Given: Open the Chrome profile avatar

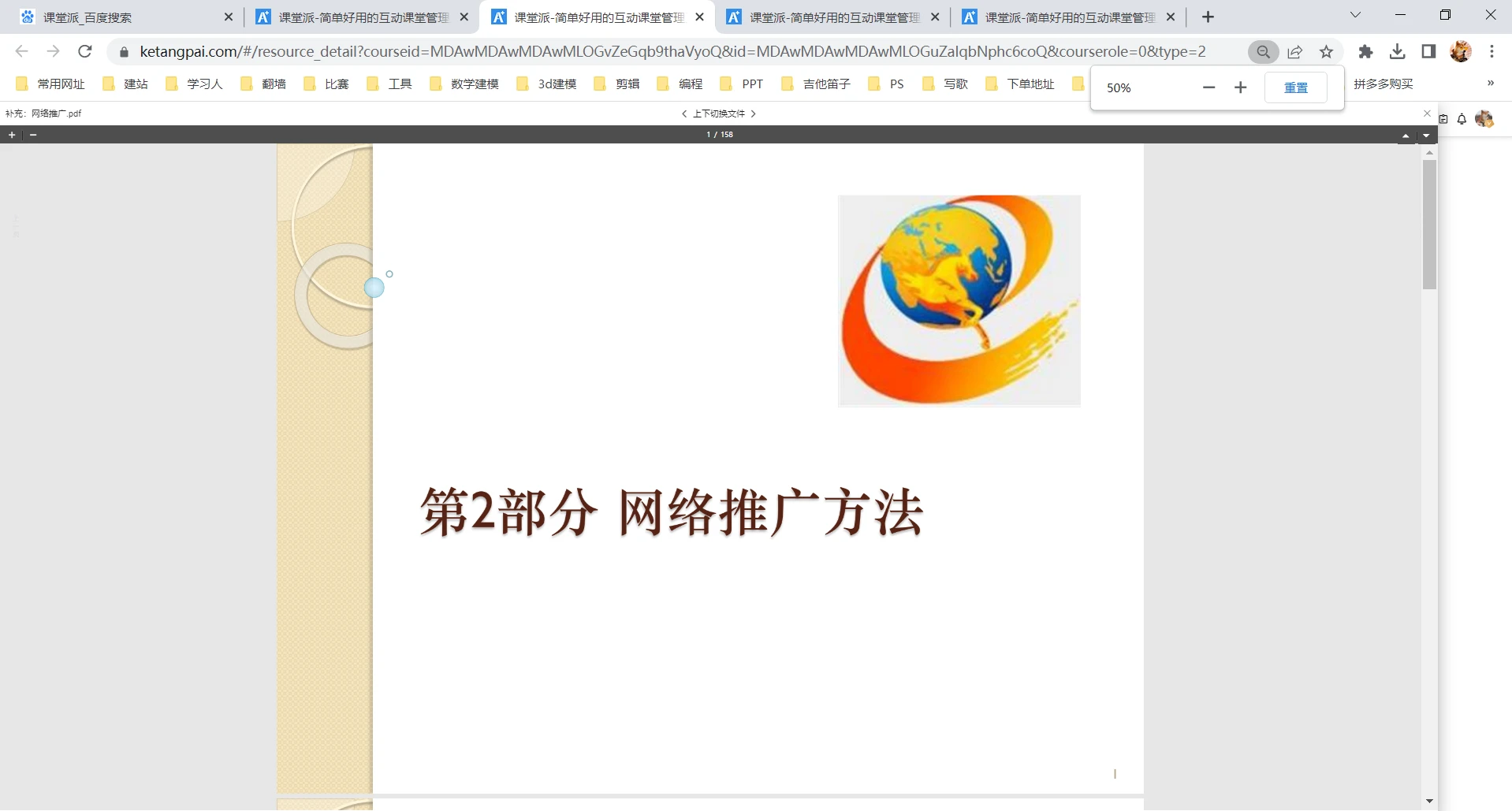Looking at the screenshot, I should click(x=1460, y=52).
